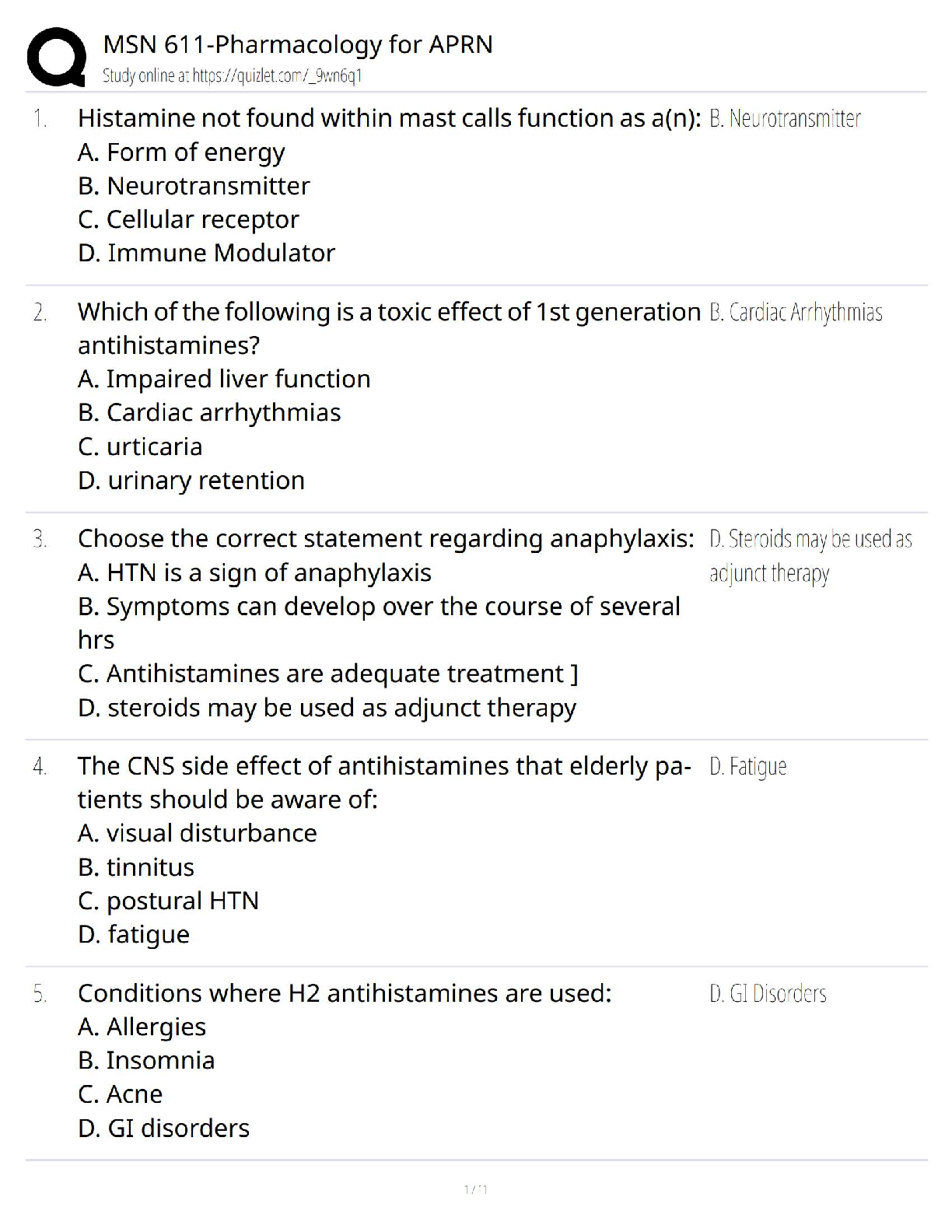The image size is (952, 1232).
Task: Select option B. tinnitus
Action: point(136,867)
